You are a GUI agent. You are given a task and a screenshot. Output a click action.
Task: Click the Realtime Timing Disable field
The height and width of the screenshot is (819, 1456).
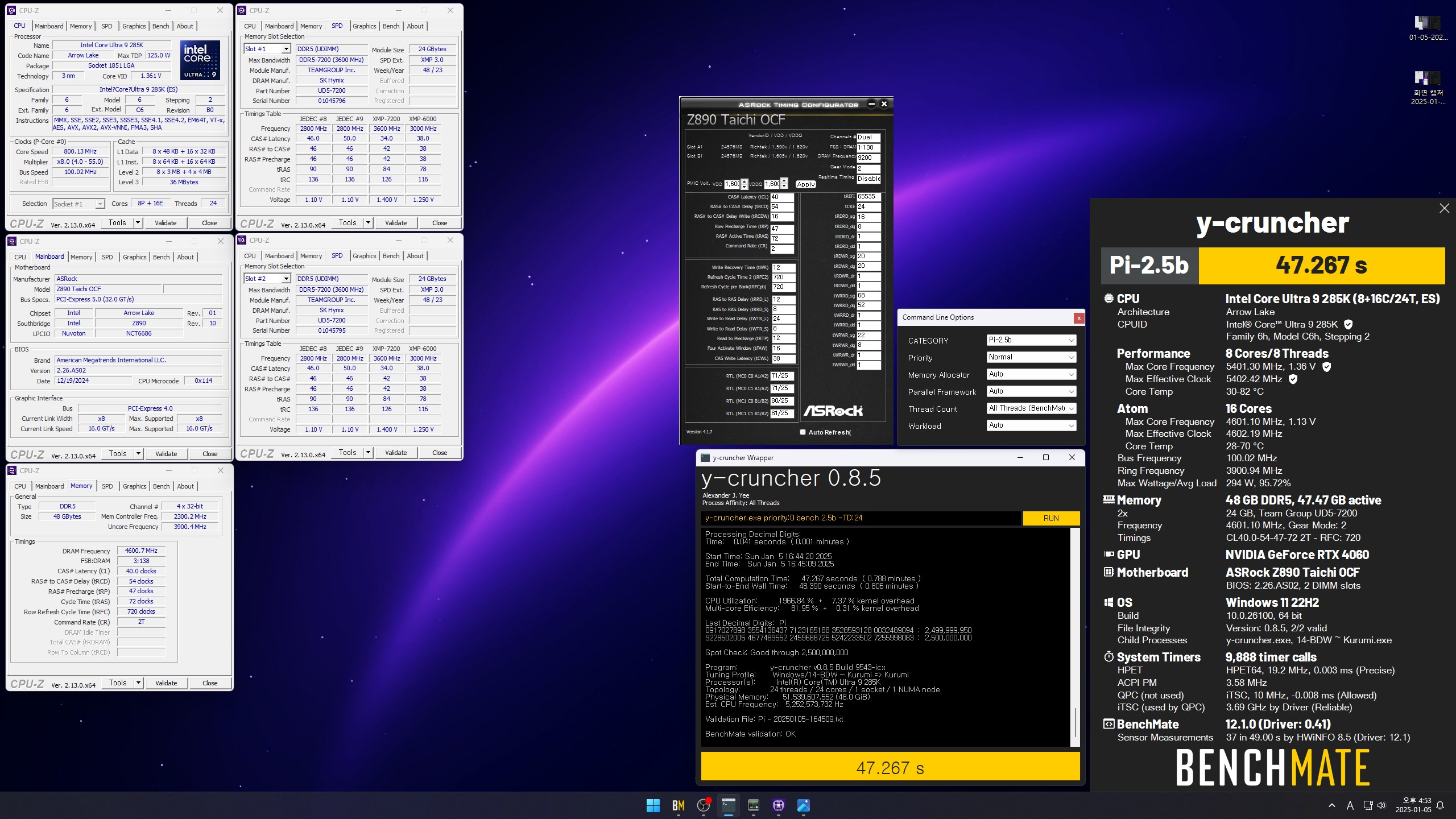868,179
